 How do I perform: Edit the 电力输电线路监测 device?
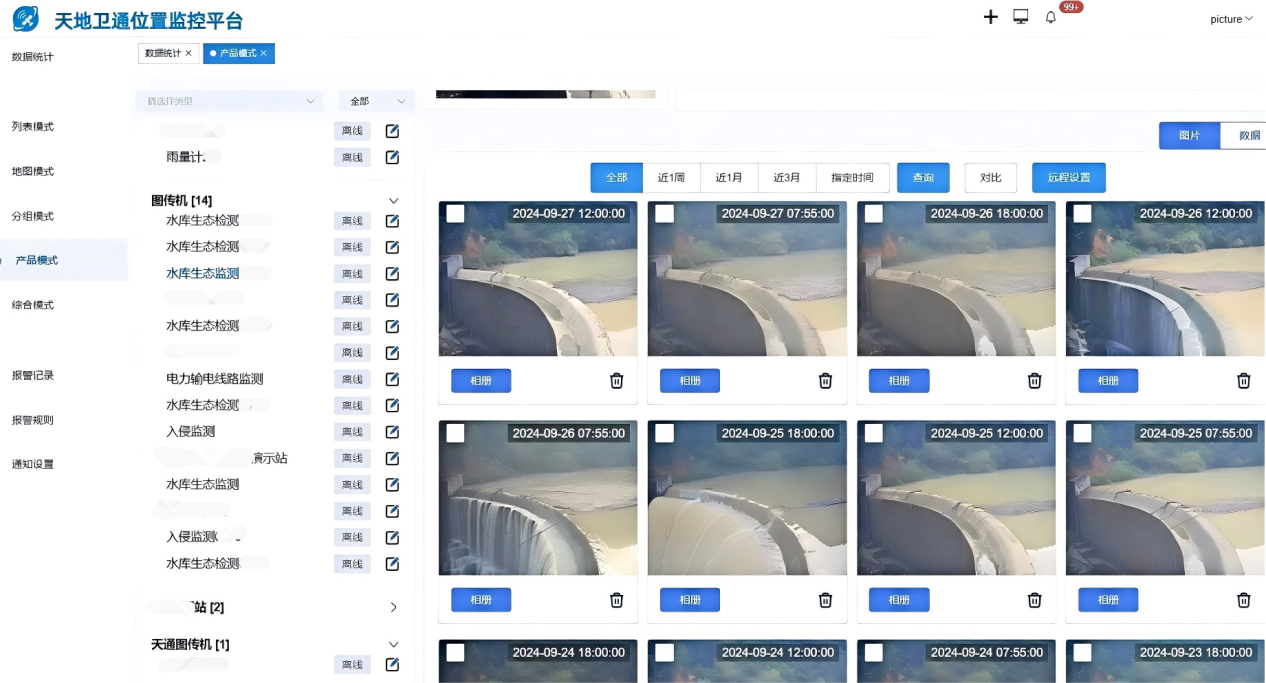pyautogui.click(x=392, y=379)
